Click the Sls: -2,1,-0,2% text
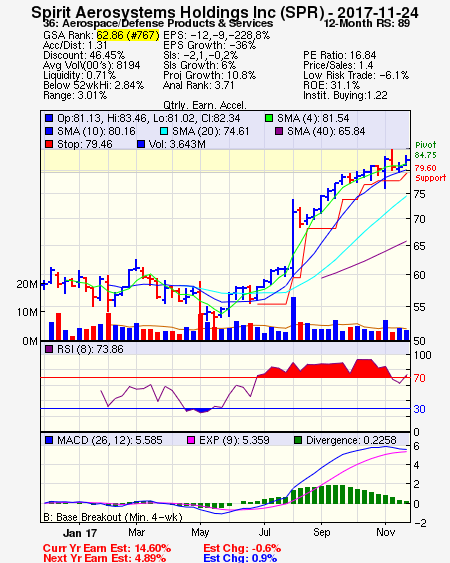 pyautogui.click(x=200, y=55)
